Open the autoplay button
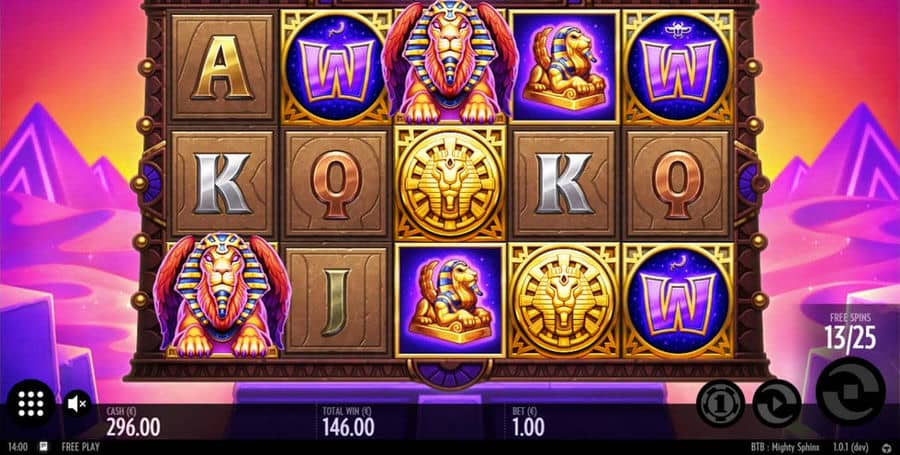The height and width of the screenshot is (455, 900). (777, 403)
